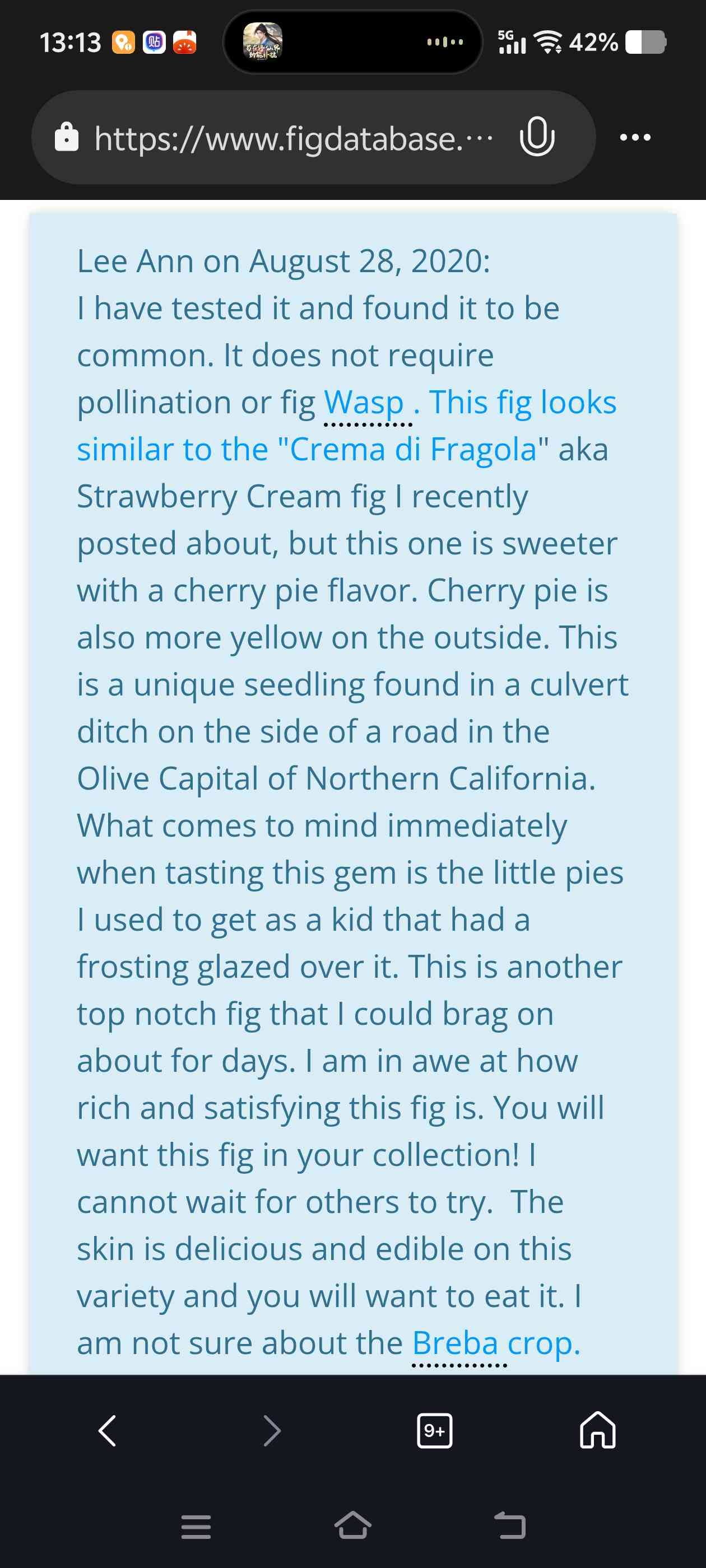Screen dimensions: 706x1568
Task: Open the Wasp glossary link
Action: tap(364, 402)
